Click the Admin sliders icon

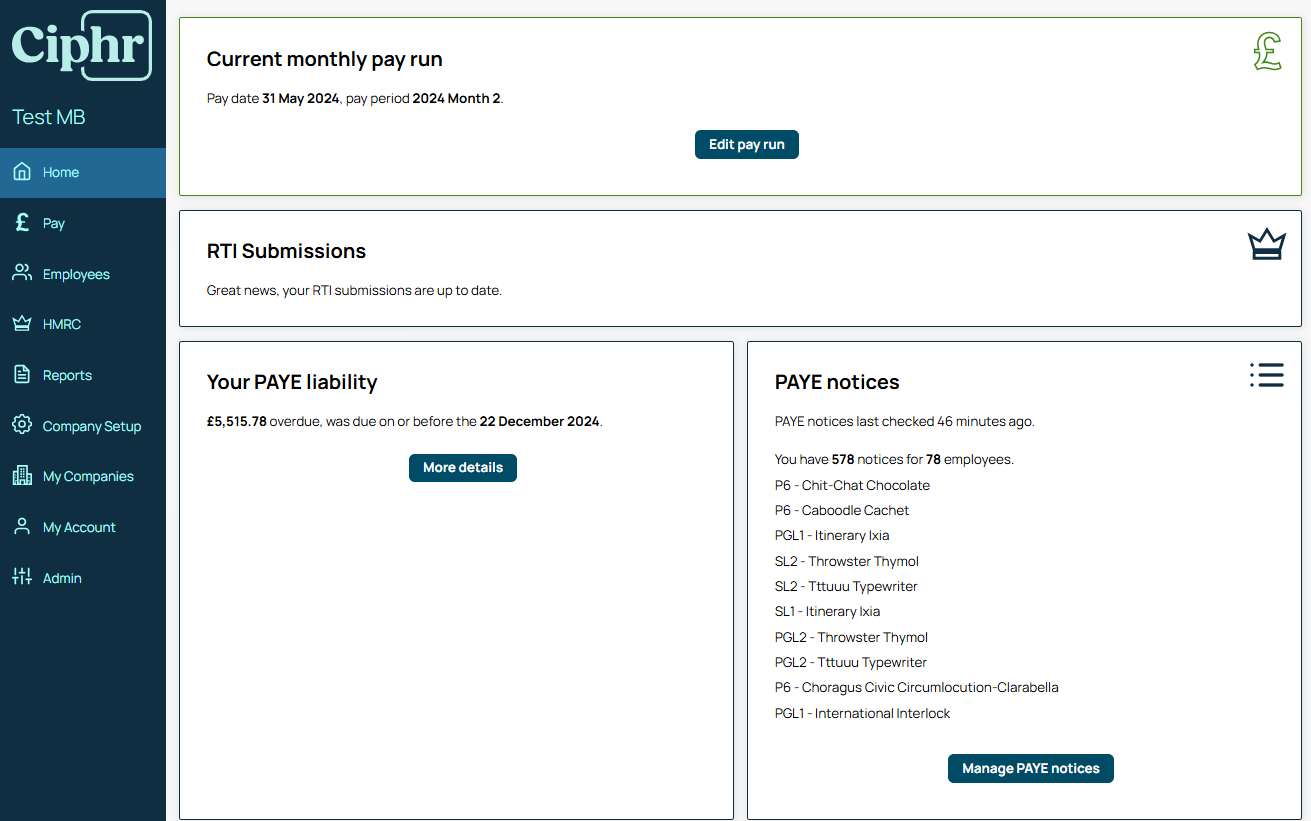pyautogui.click(x=22, y=577)
